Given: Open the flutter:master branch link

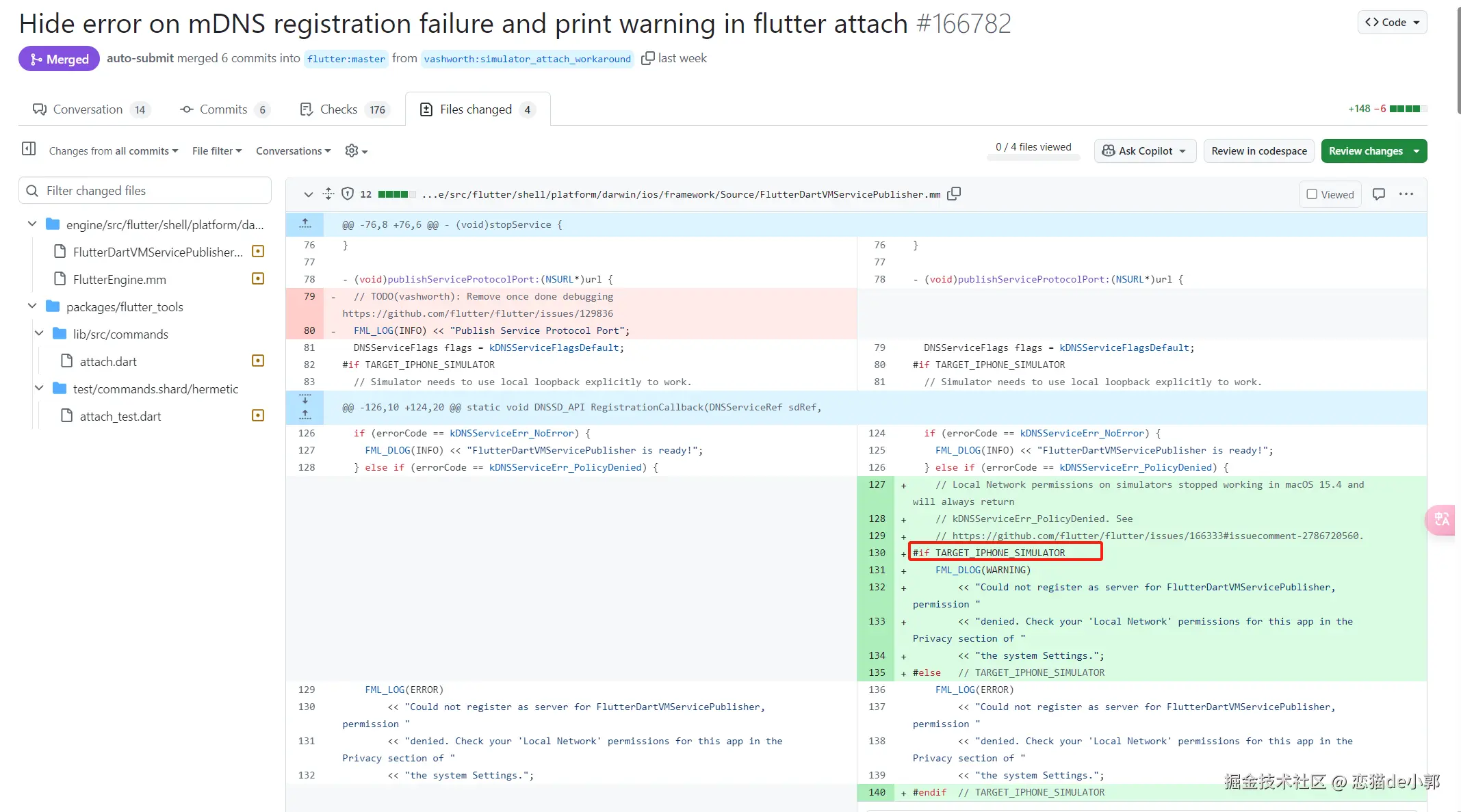Looking at the screenshot, I should point(346,59).
